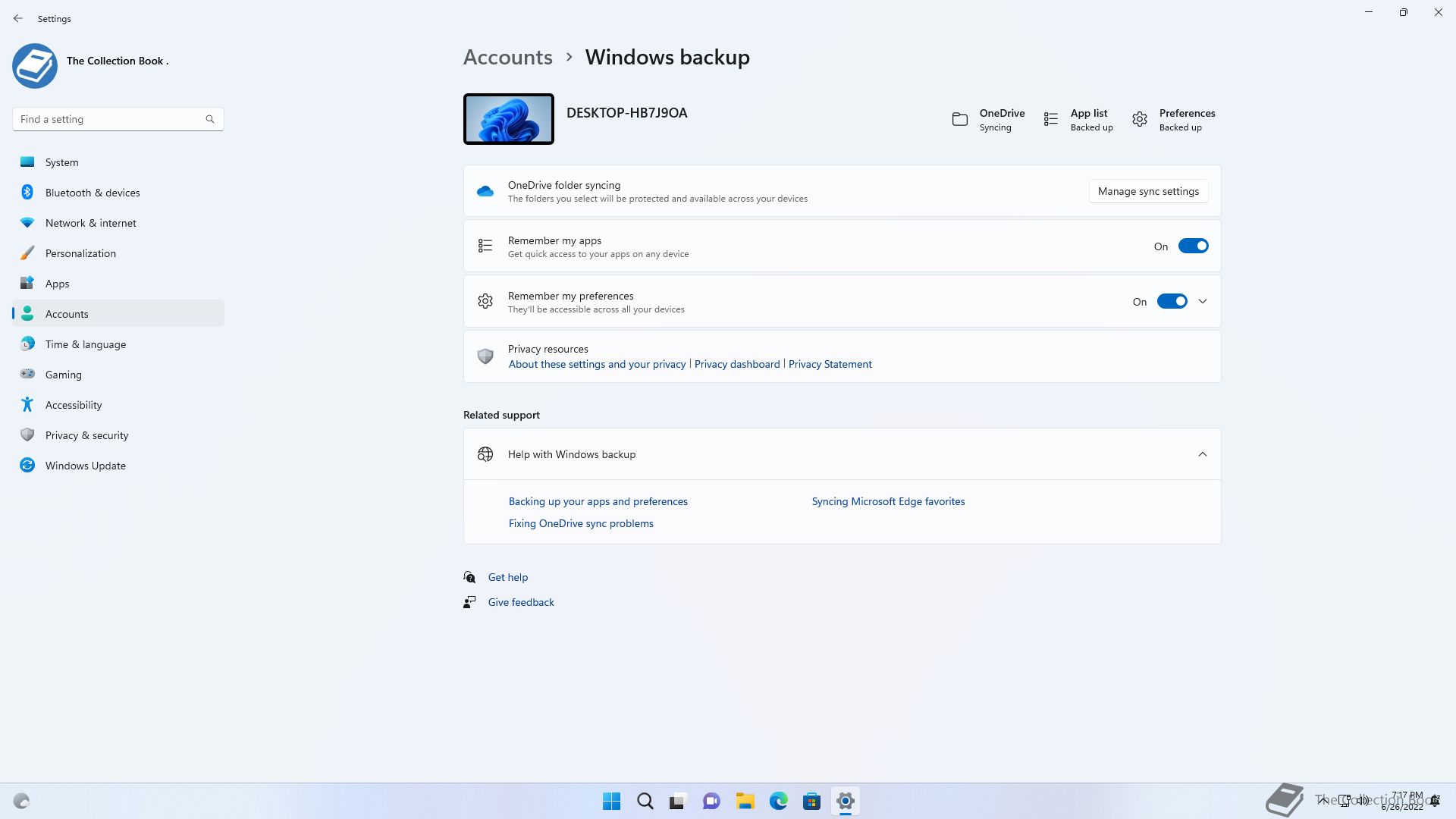Click the Give feedback link
Image resolution: width=1456 pixels, height=819 pixels.
(521, 602)
